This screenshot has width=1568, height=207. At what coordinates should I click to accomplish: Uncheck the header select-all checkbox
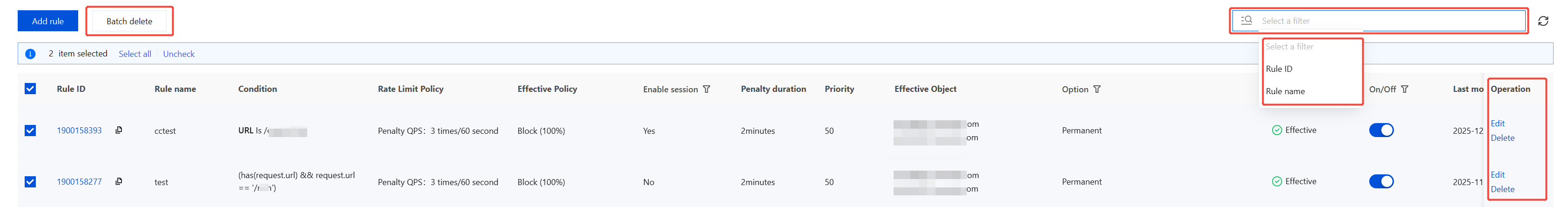point(30,89)
